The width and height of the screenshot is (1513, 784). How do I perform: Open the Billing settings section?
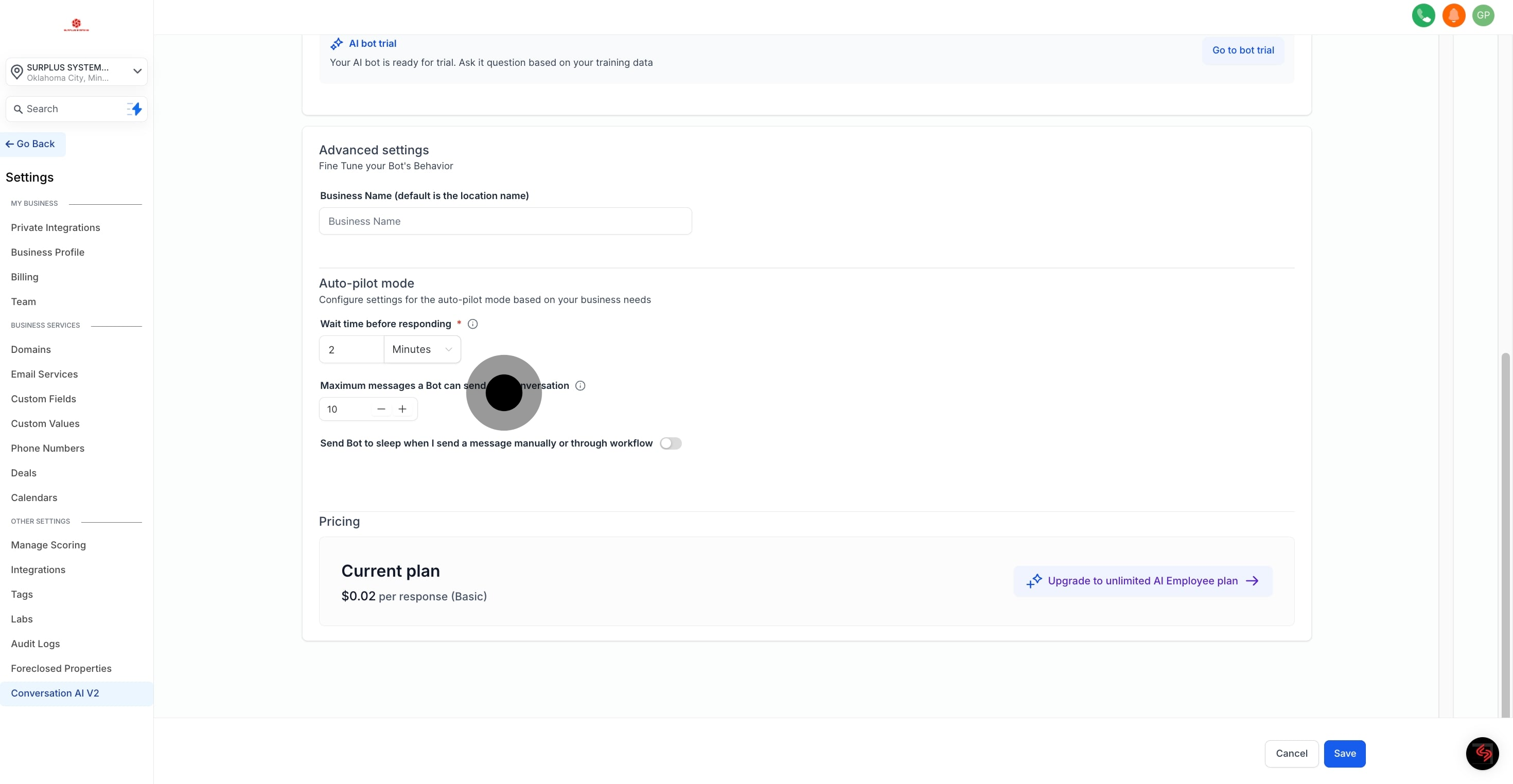point(25,277)
